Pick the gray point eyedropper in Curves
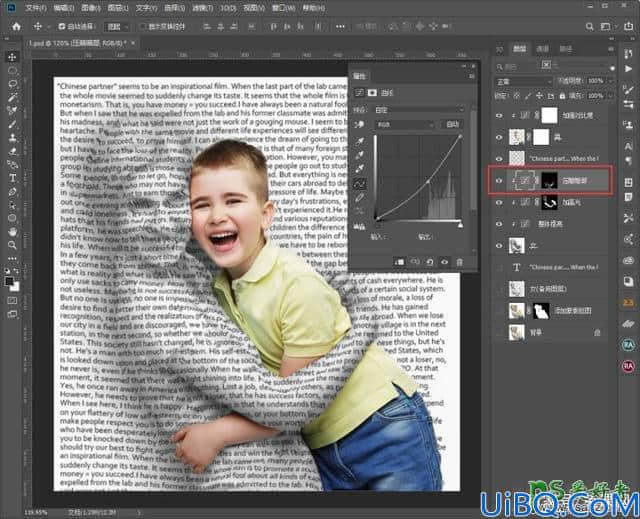The height and width of the screenshot is (519, 640). pos(360,155)
